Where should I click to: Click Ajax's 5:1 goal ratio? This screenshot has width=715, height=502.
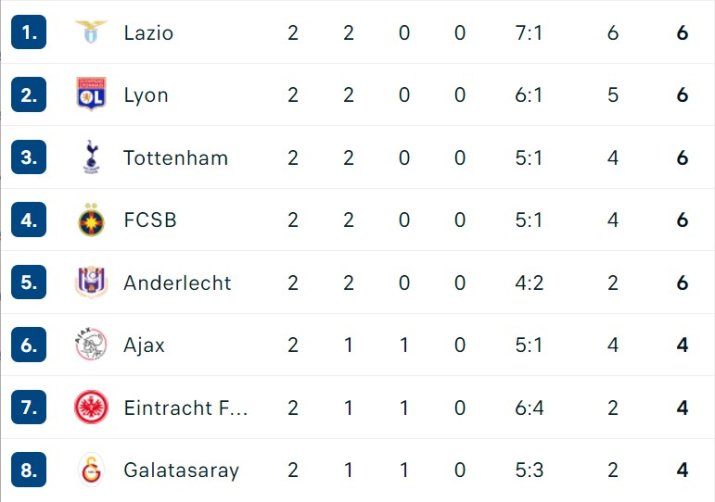click(529, 345)
